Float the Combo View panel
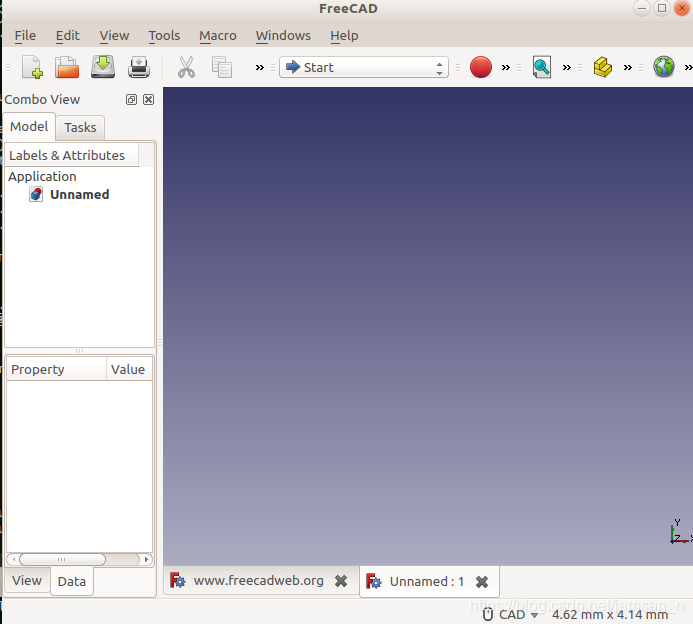The width and height of the screenshot is (693, 624). 131,99
